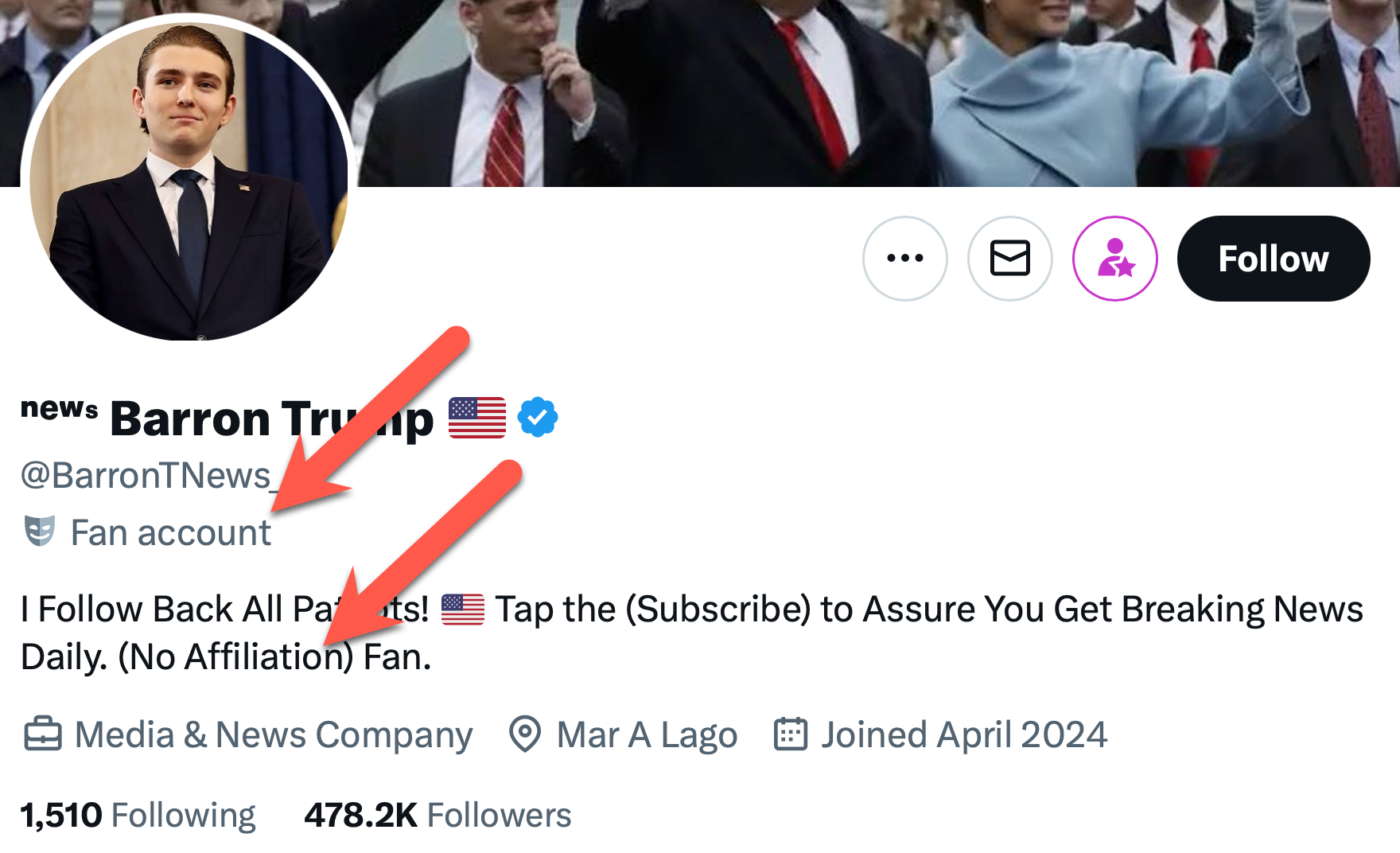
Task: Open the 1,510 Following list
Action: (138, 815)
